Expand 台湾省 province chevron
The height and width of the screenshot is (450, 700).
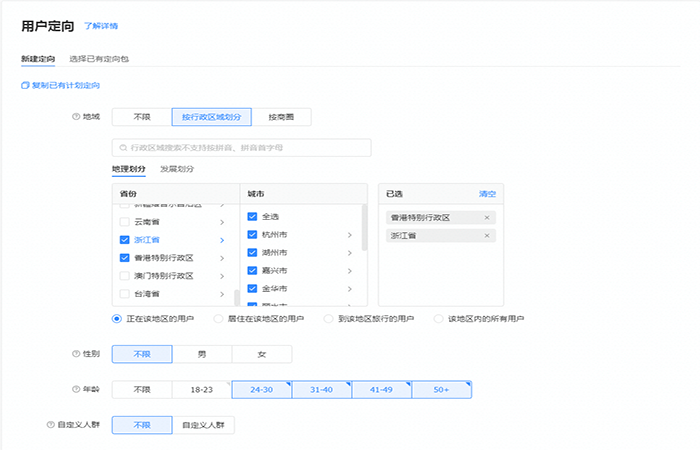[221, 294]
